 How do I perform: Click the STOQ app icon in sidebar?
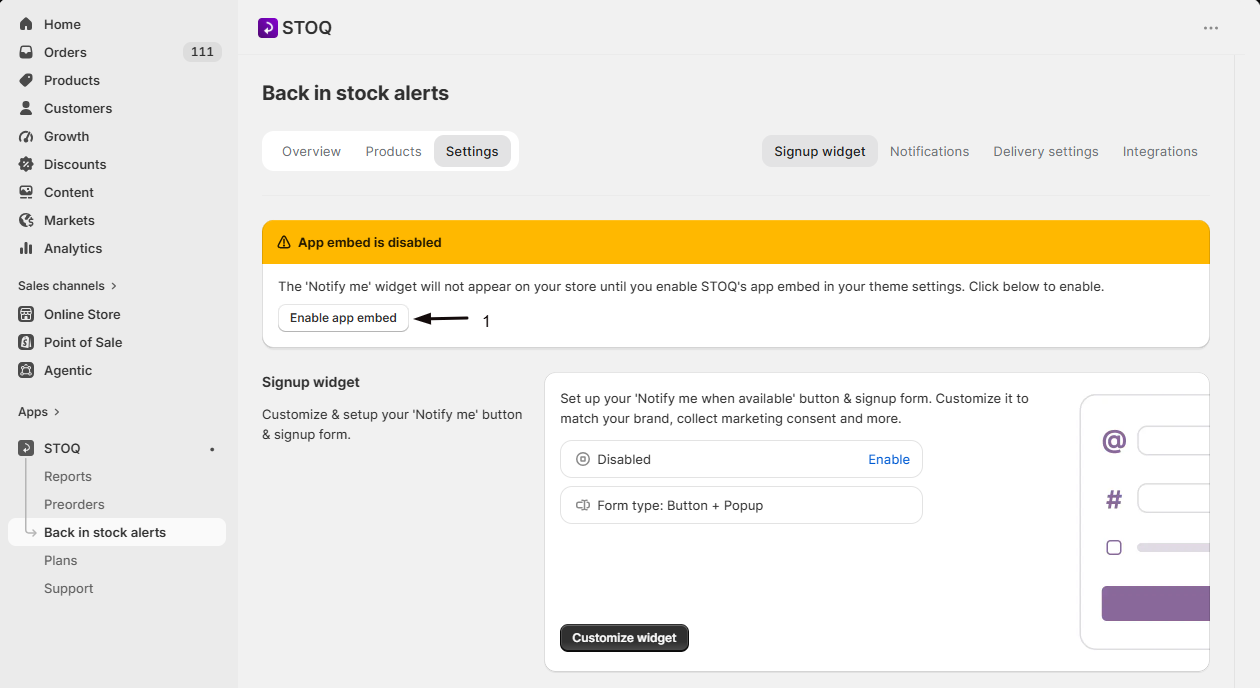26,448
